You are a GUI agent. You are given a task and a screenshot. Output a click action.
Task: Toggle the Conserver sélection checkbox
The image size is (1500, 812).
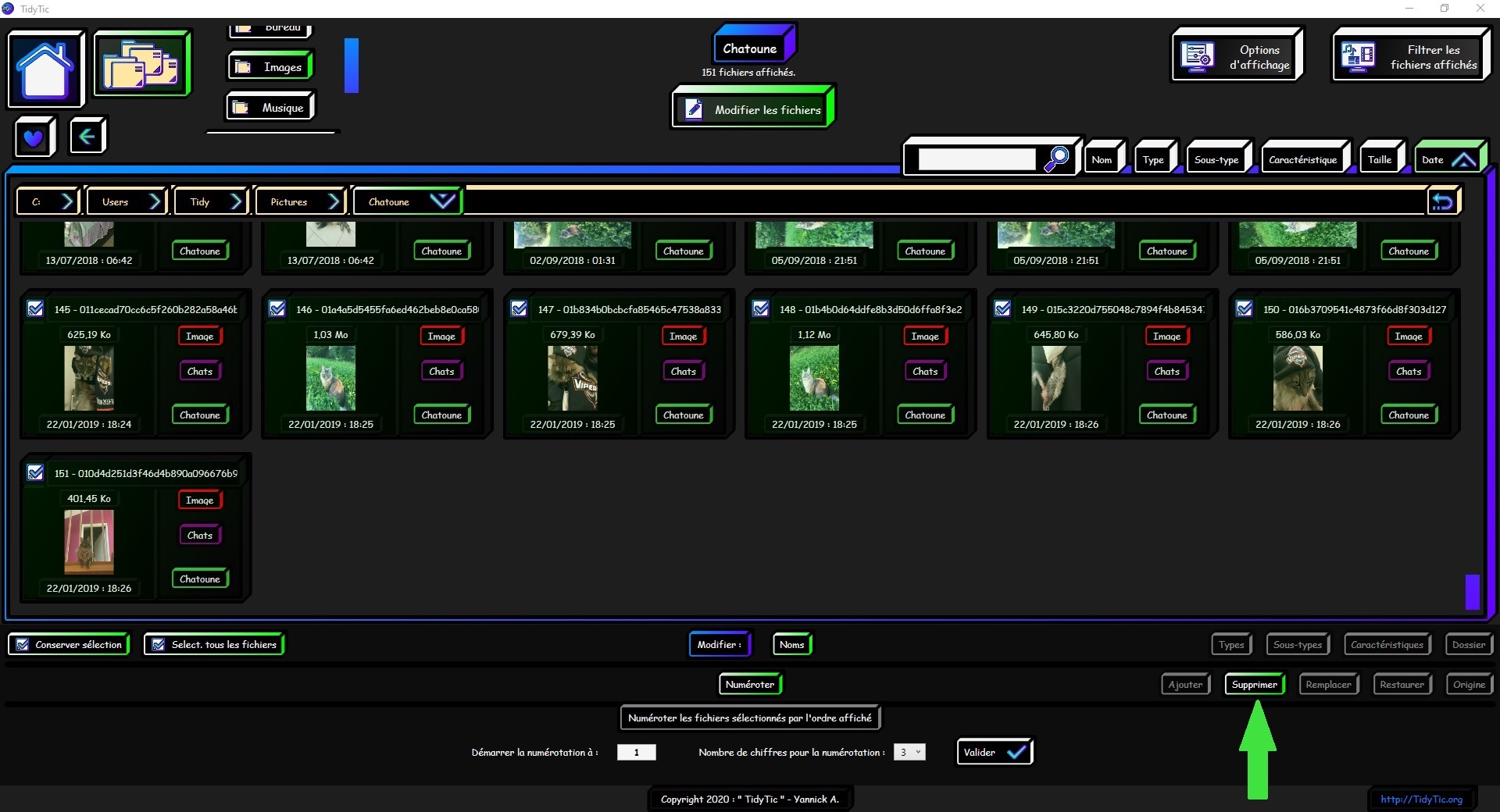coord(23,645)
